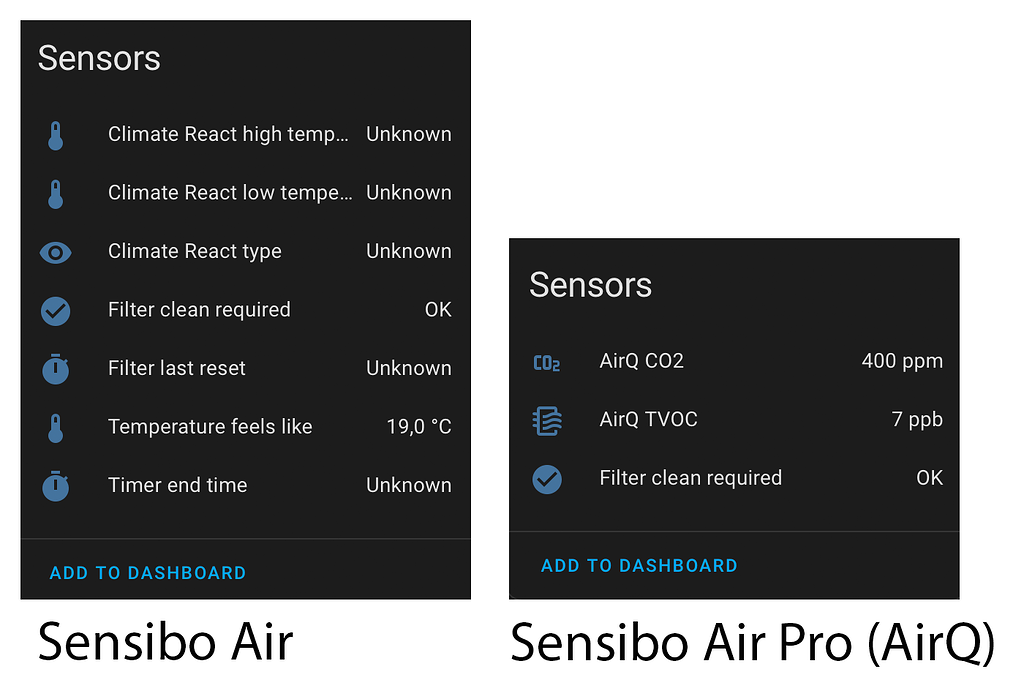Click ADD TO DASHBOARD on the AirQ card
Screen dimensions: 1024x699
tap(639, 565)
